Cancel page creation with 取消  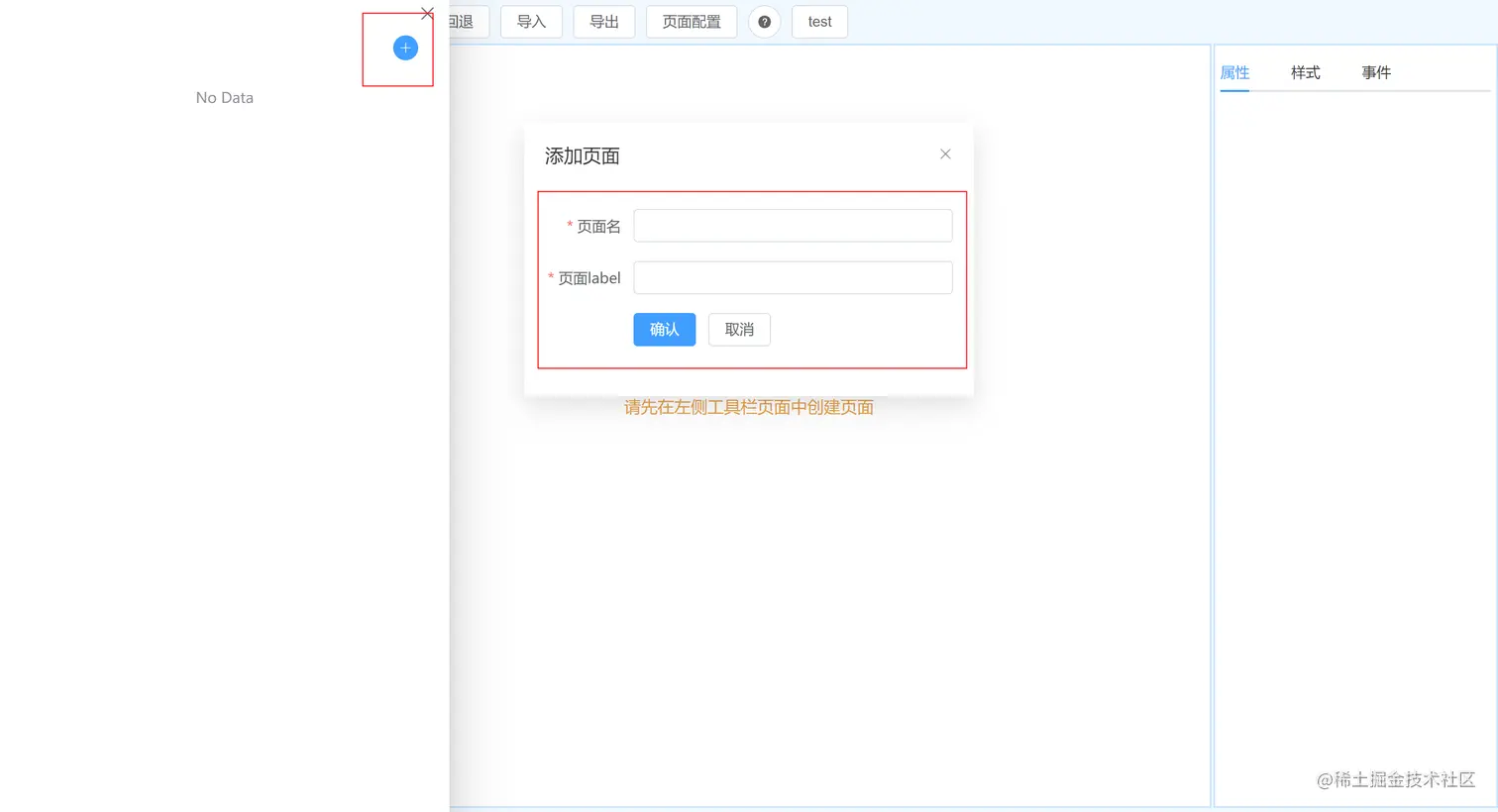click(738, 329)
